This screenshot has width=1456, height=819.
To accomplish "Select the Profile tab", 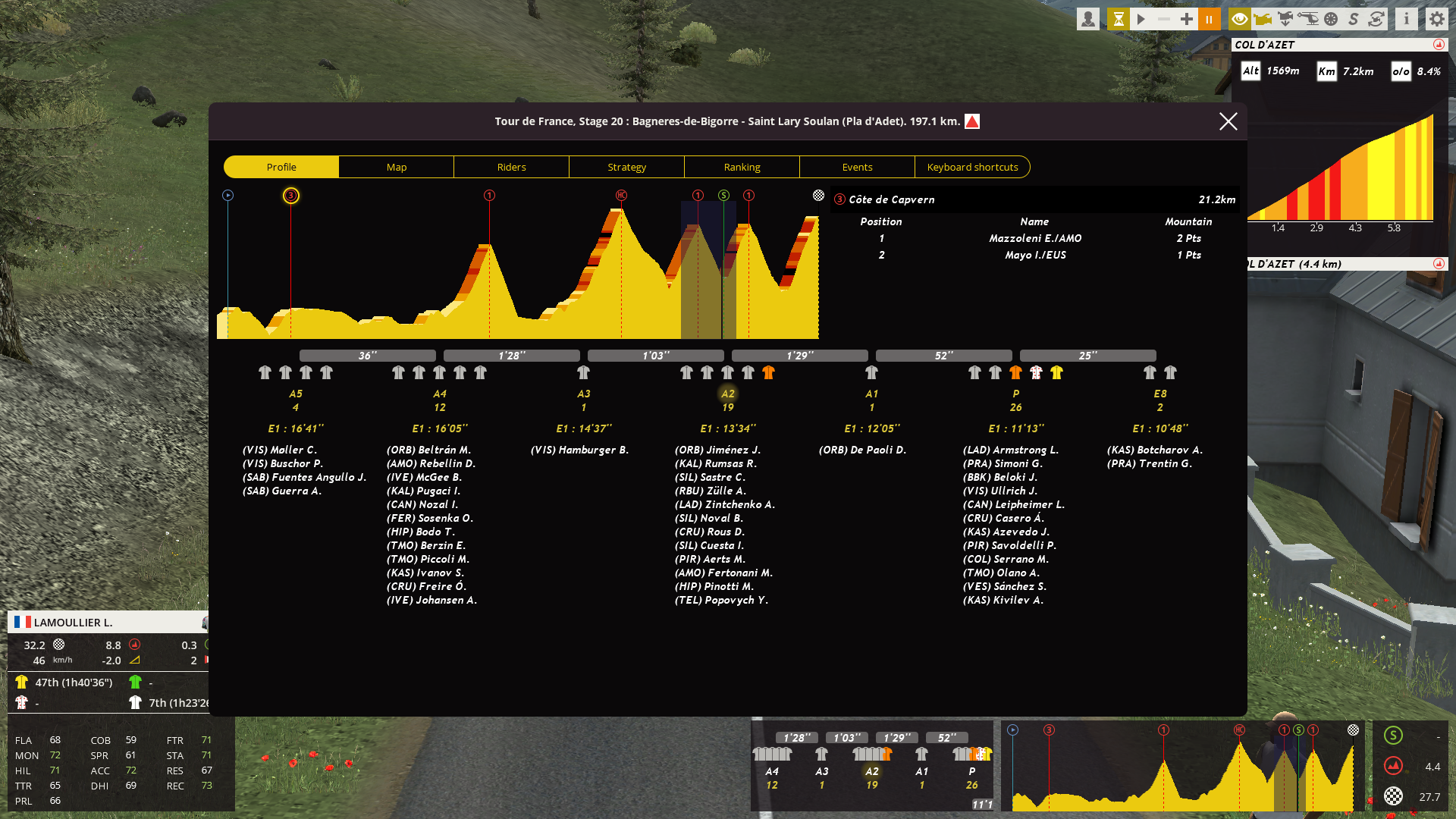I will coord(281,167).
